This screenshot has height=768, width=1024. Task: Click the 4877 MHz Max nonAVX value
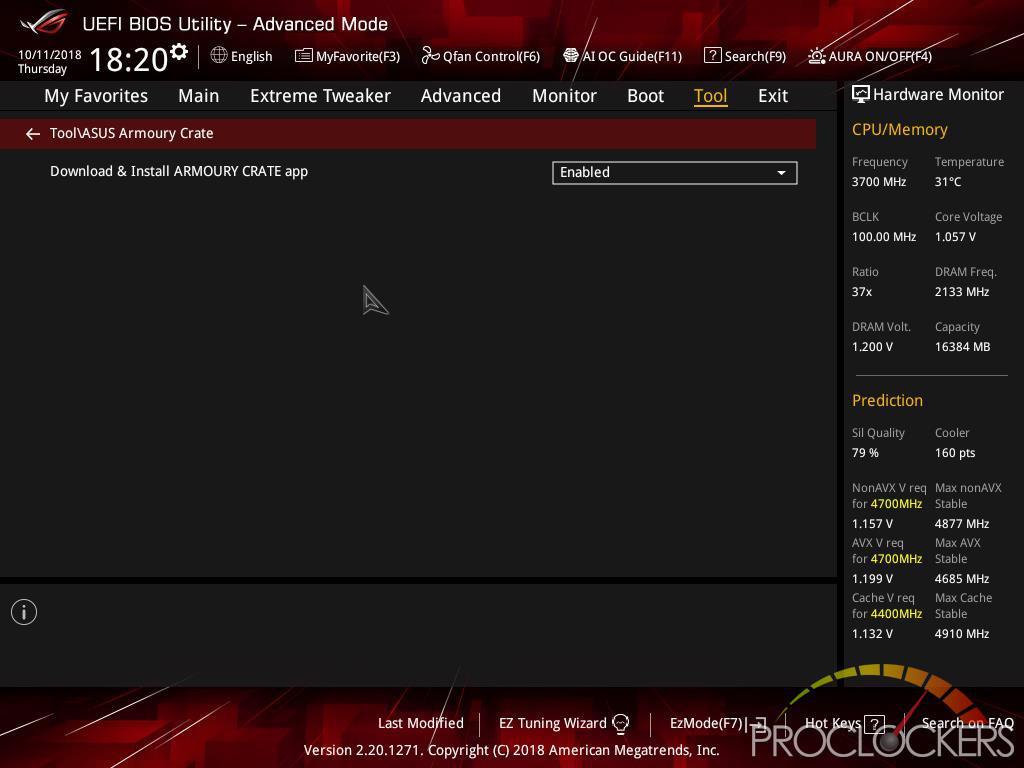point(961,524)
